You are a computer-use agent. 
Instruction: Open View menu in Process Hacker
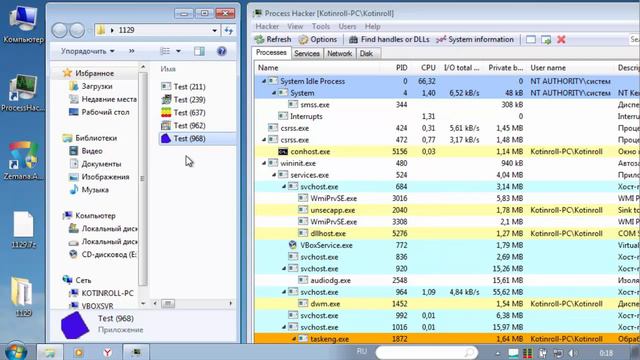click(295, 27)
